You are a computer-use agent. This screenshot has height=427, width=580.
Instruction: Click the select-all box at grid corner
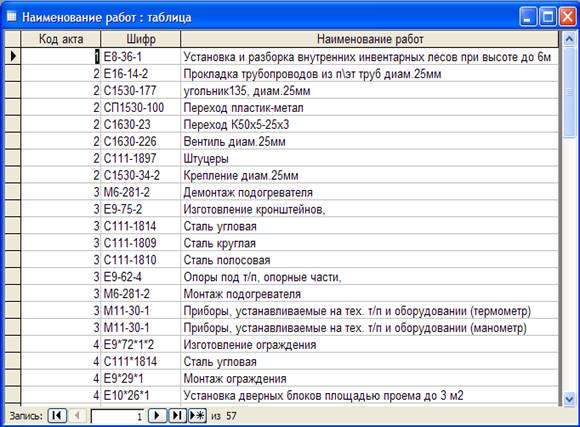[13, 39]
